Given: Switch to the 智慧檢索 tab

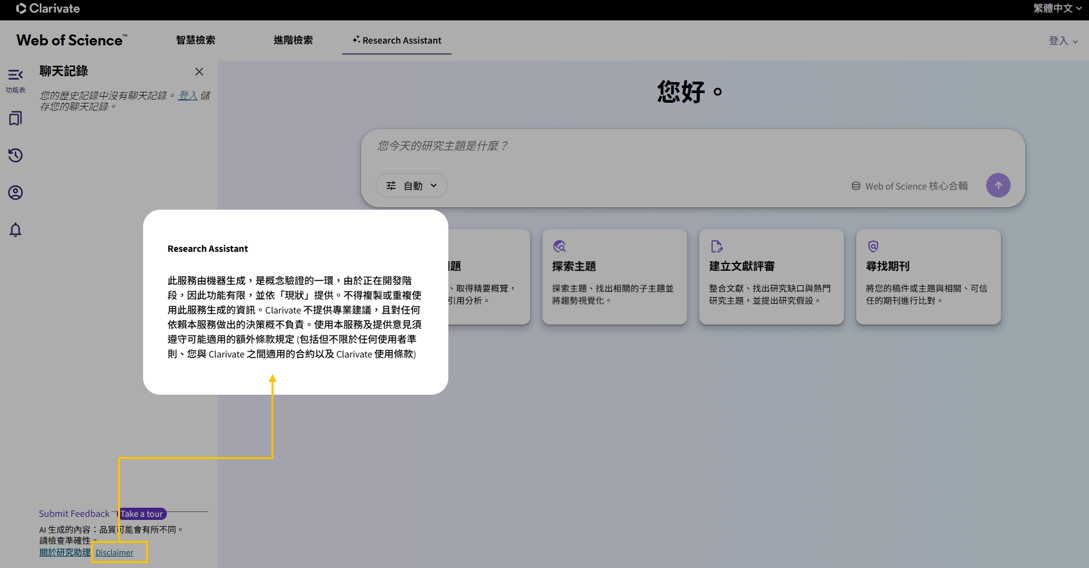Looking at the screenshot, I should click(x=195, y=40).
